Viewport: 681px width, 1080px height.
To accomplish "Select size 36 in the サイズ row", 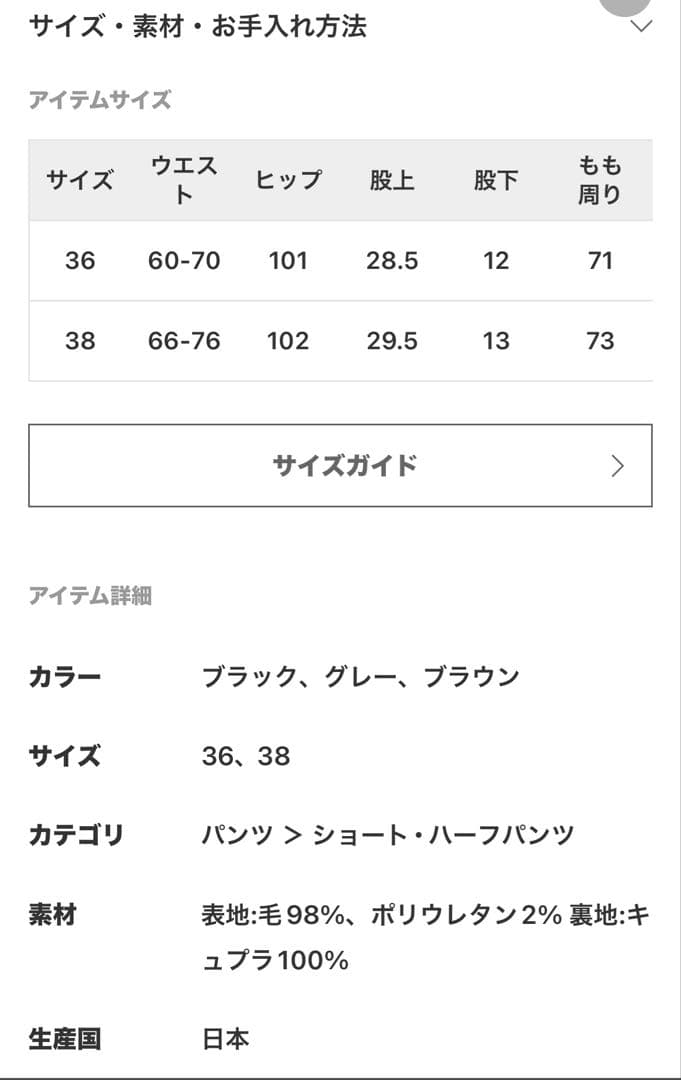I will (x=216, y=757).
